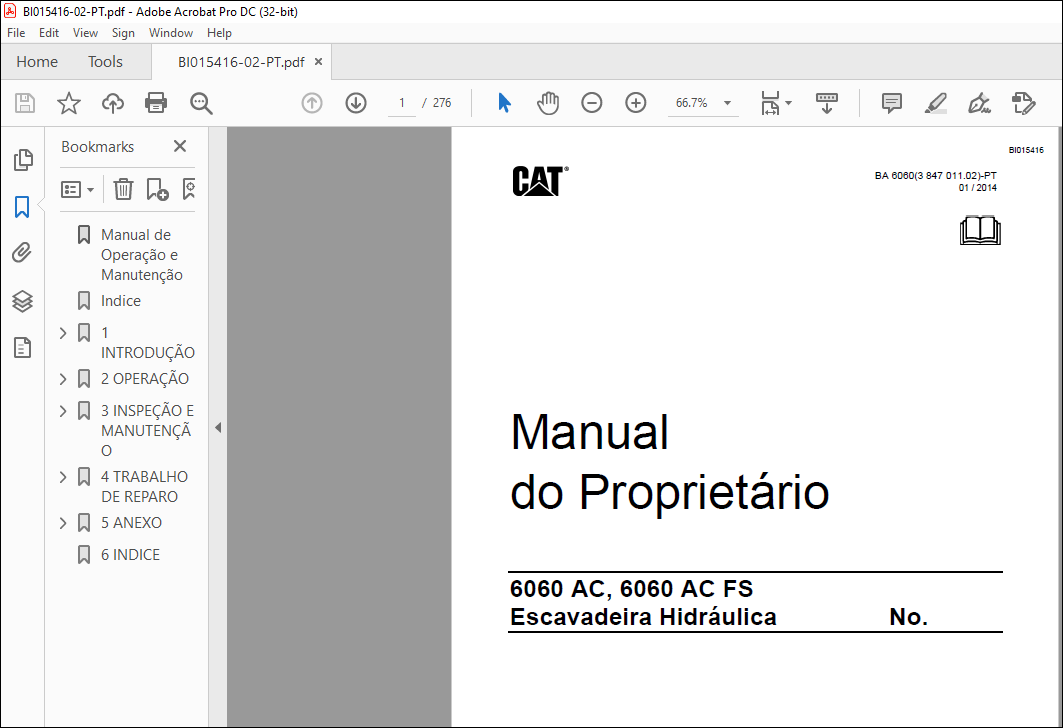Image resolution: width=1063 pixels, height=728 pixels.
Task: Open the Layers panel
Action: [22, 301]
